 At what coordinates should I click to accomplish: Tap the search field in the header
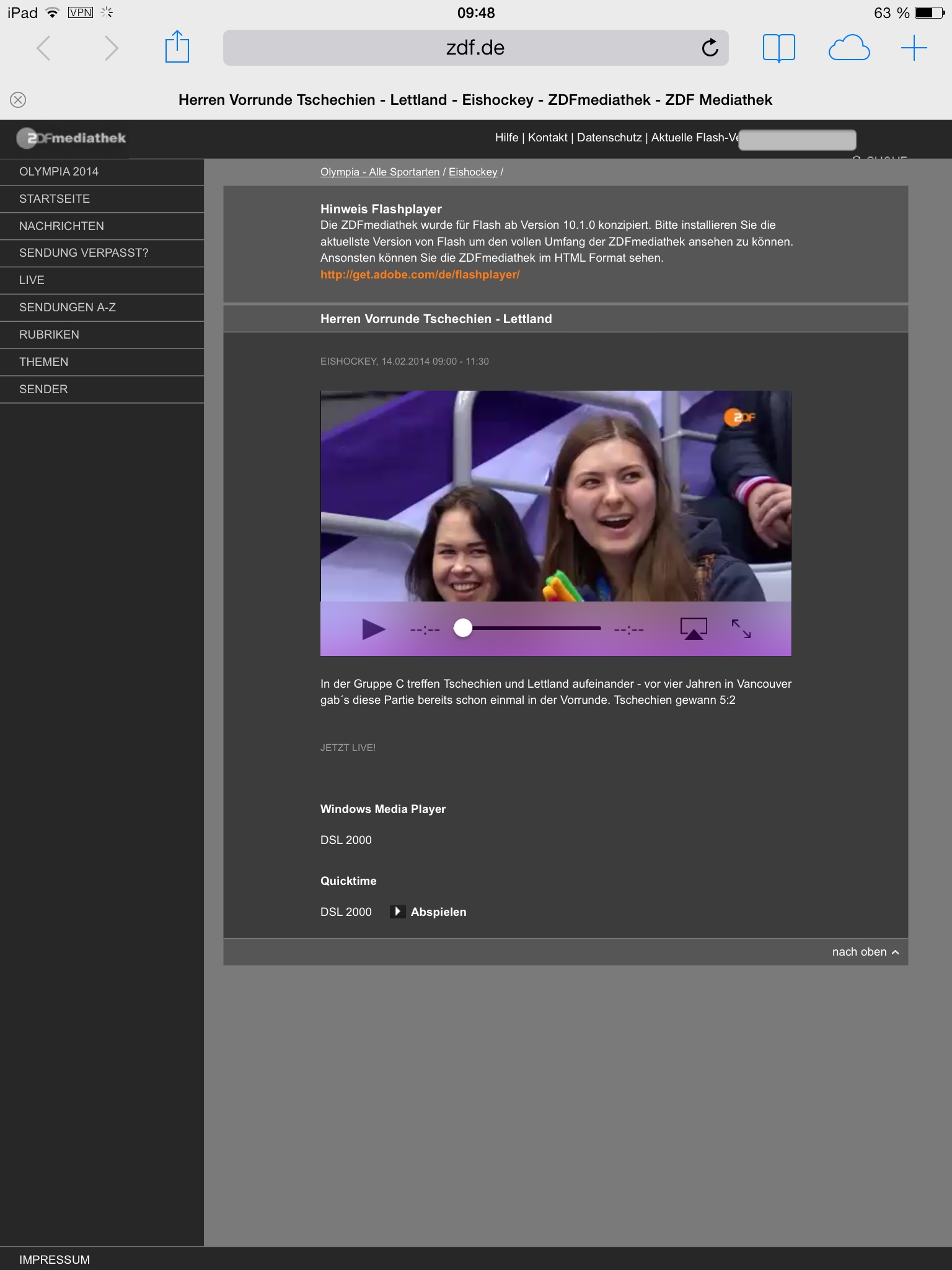(798, 140)
